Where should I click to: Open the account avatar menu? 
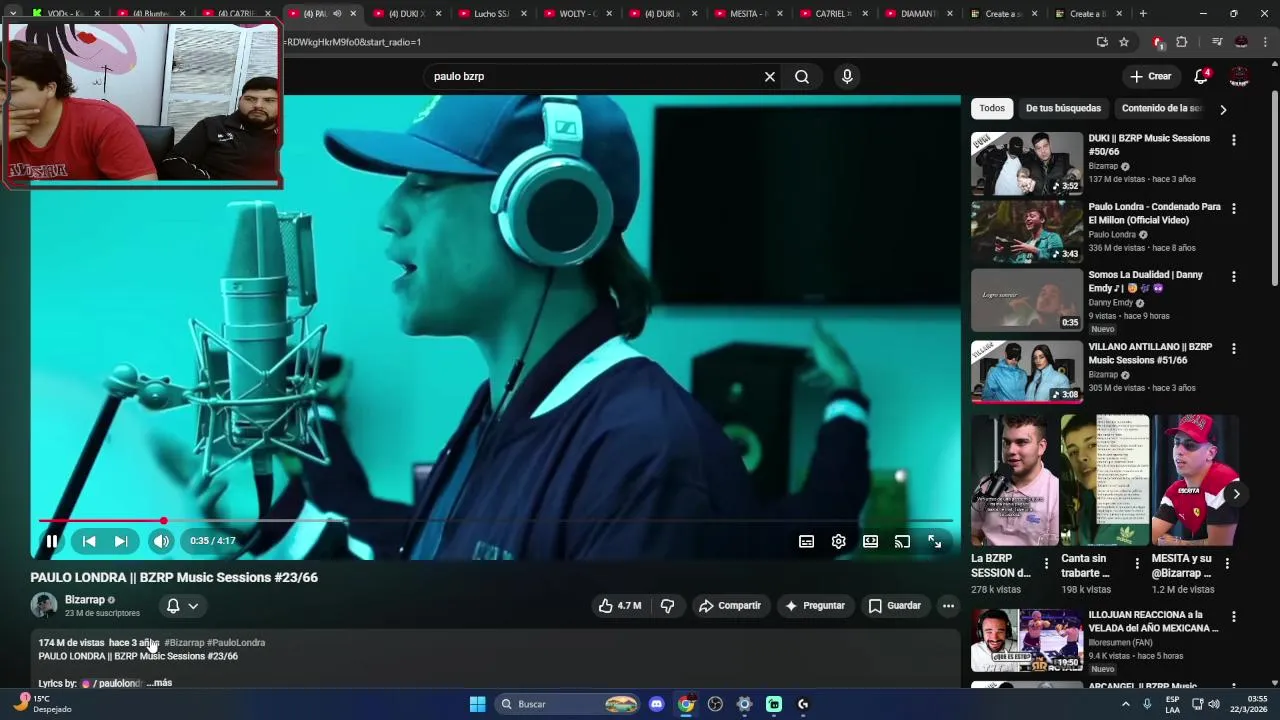pos(1239,77)
